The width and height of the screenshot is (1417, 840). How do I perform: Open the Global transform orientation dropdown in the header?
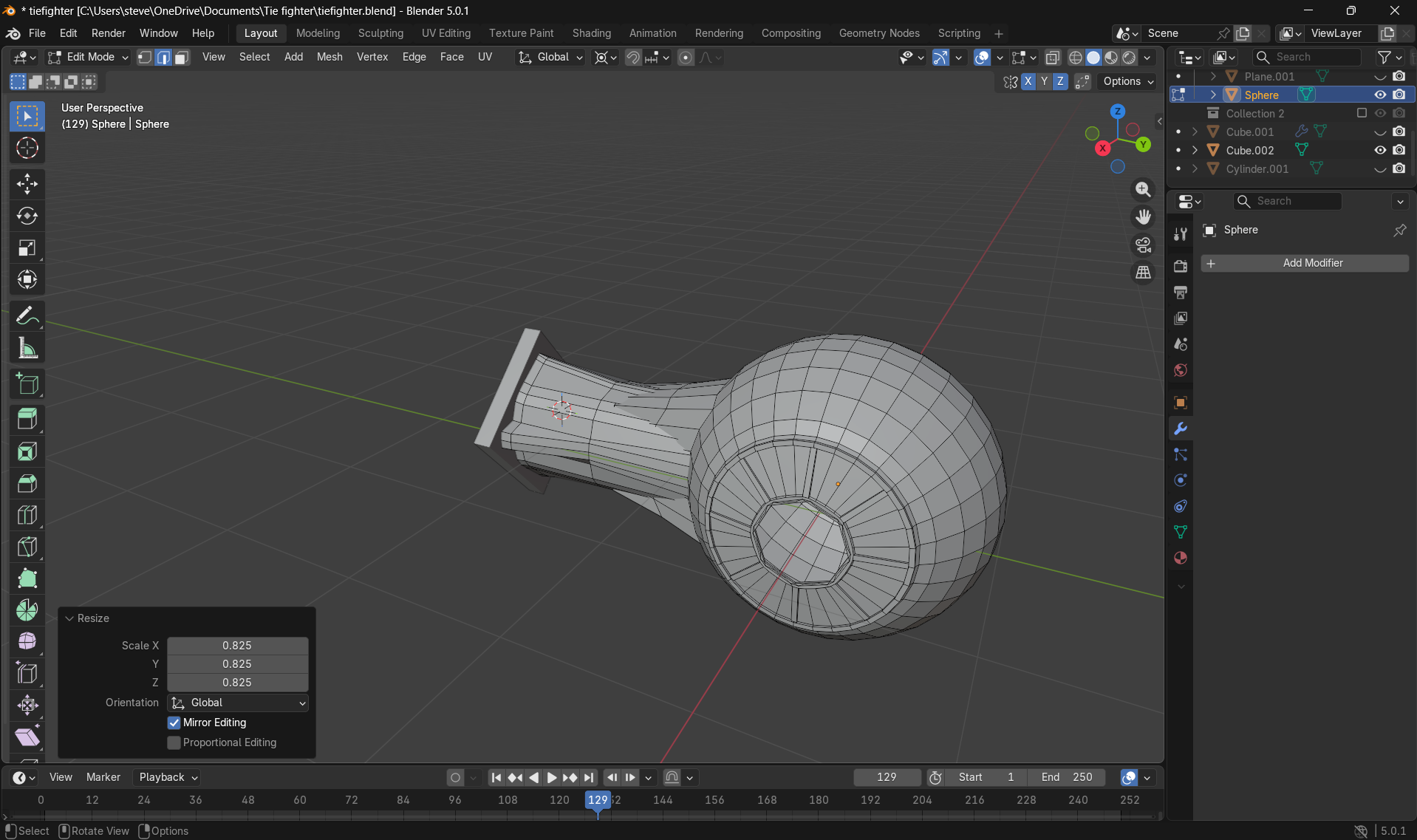coord(550,57)
